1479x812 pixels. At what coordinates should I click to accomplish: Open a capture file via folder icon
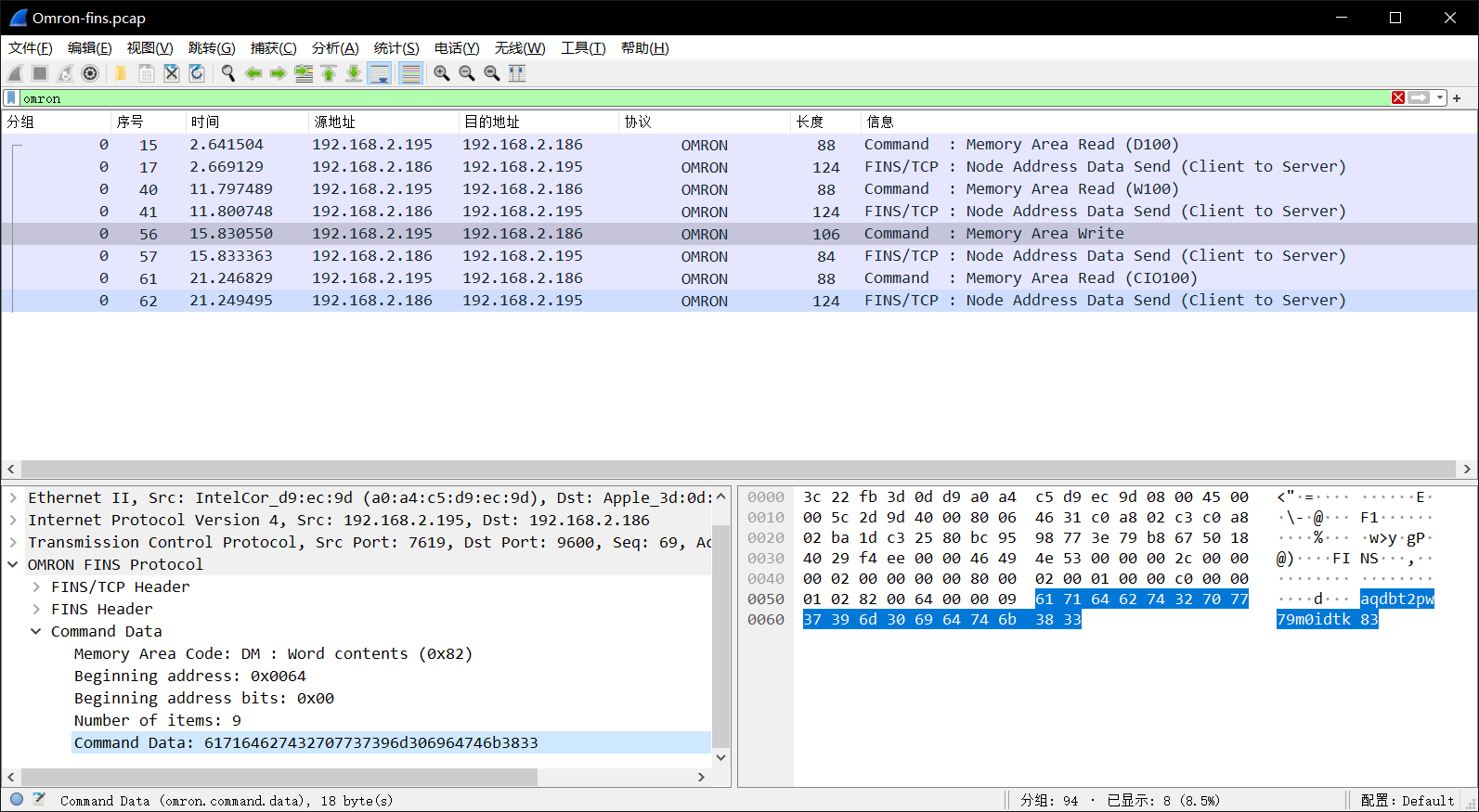tap(121, 73)
